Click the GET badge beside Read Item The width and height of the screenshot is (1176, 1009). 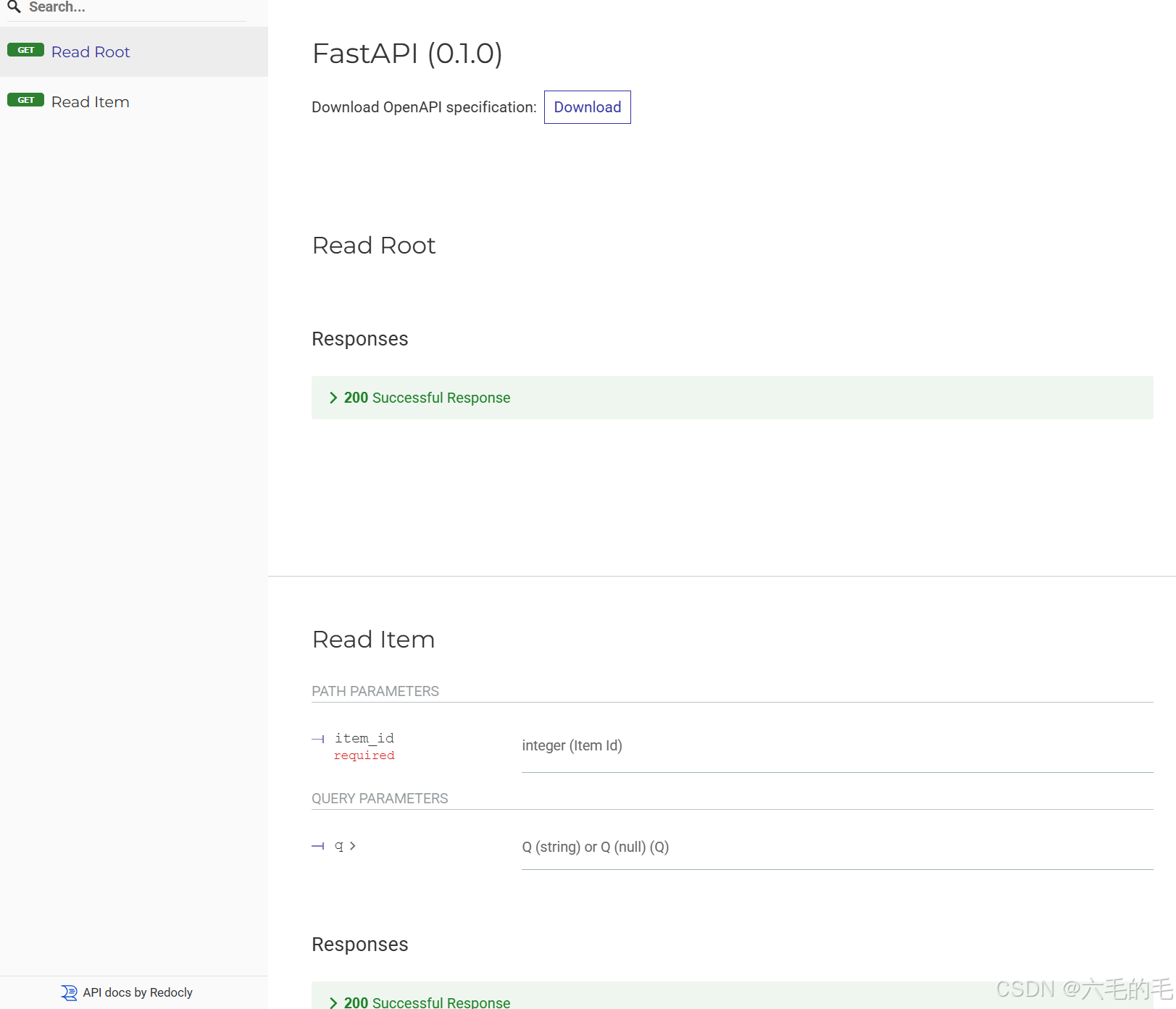coord(25,100)
